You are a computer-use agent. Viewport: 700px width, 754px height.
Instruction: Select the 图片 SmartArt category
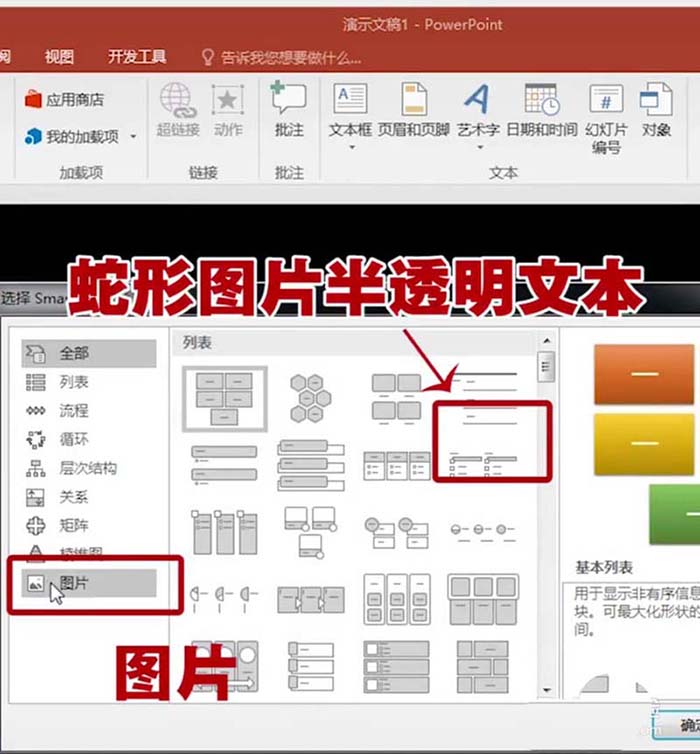89,583
